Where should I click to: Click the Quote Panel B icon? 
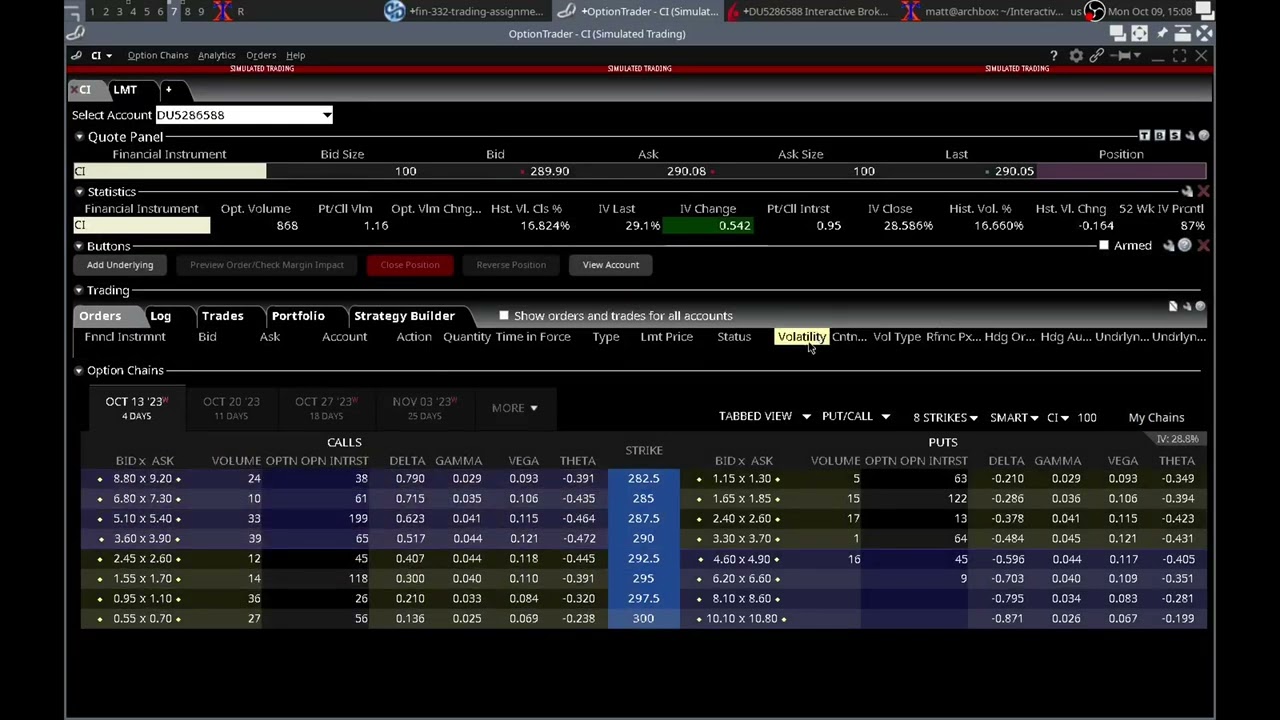(1159, 135)
